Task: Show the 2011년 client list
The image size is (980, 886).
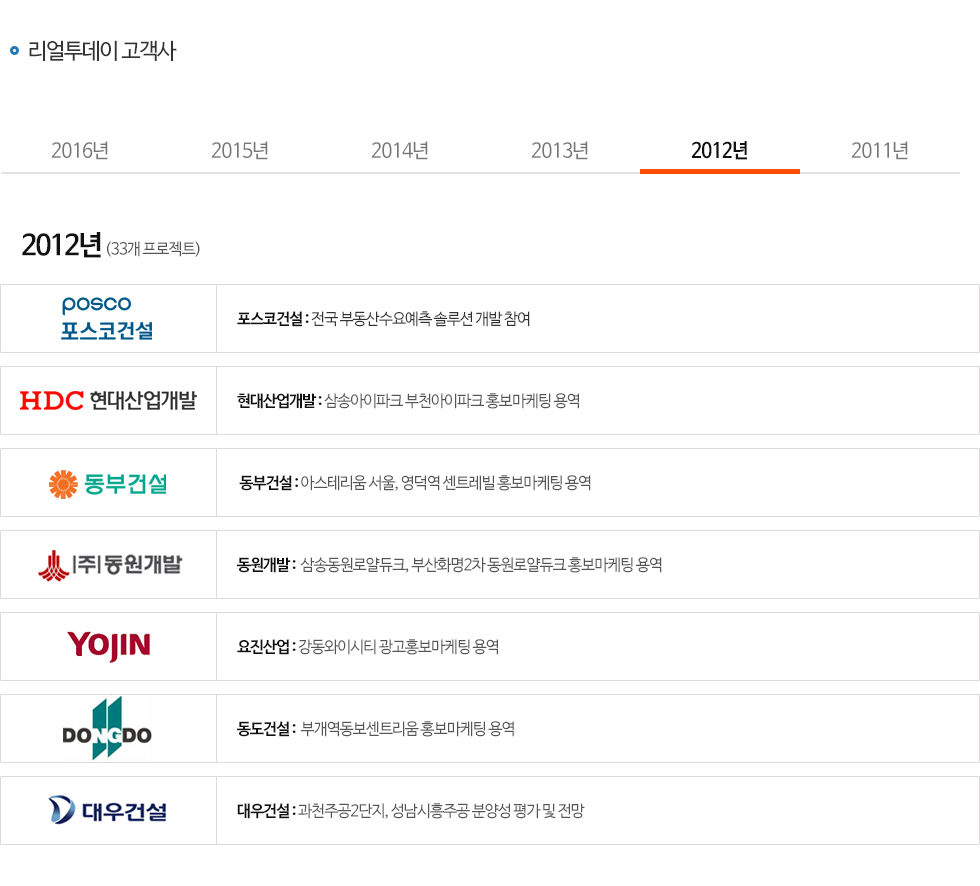Action: coord(880,151)
